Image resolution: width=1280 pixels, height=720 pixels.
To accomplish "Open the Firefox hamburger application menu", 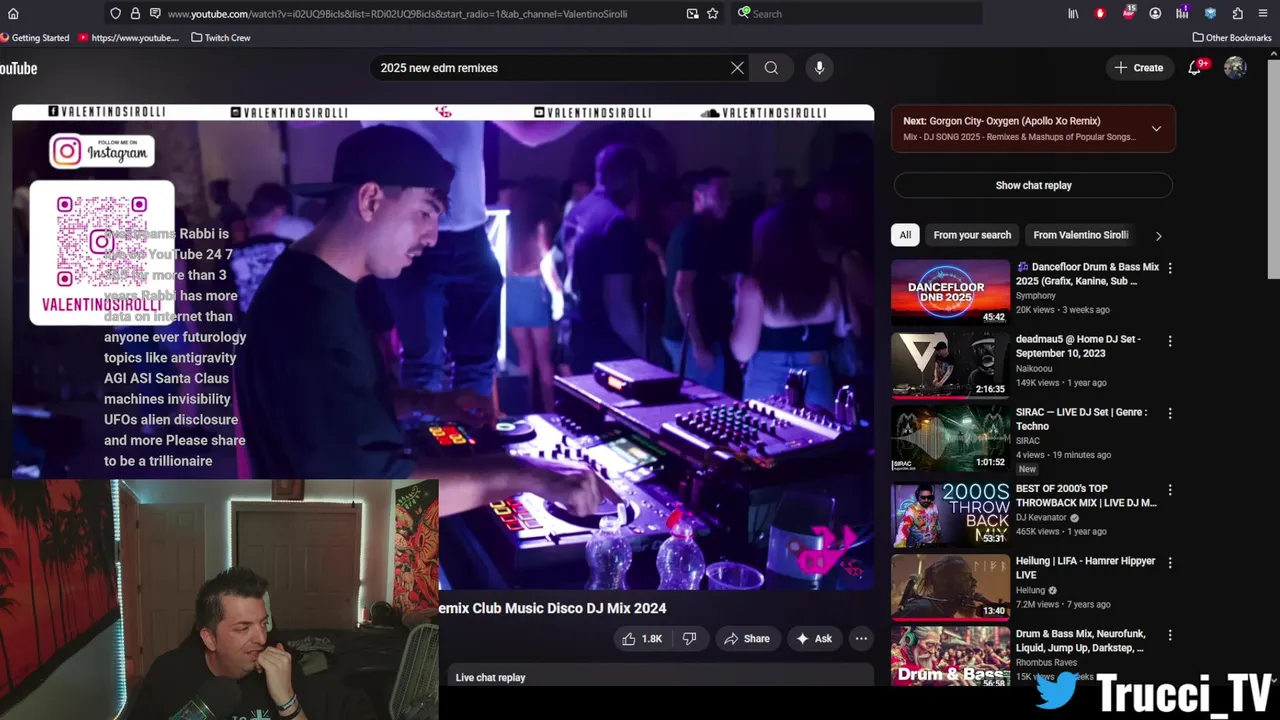I will point(1264,14).
